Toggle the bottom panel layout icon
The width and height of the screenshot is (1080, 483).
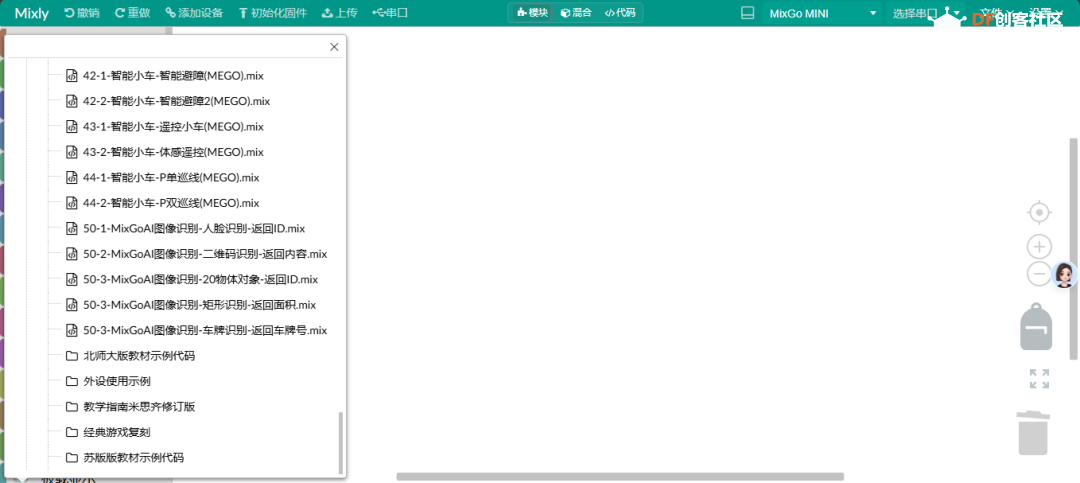point(747,12)
